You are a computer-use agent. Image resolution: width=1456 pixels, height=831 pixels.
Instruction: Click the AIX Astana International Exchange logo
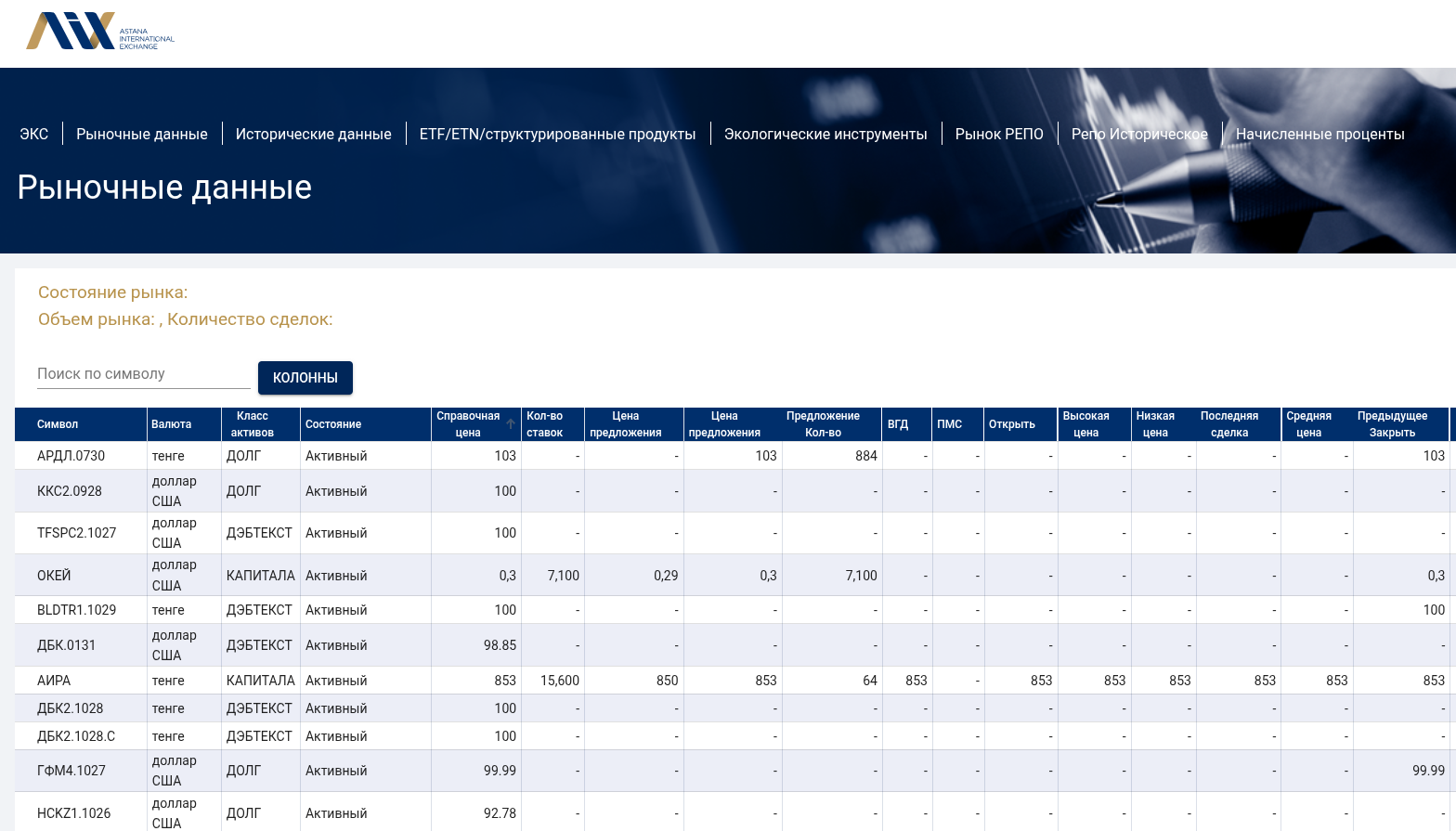click(100, 31)
